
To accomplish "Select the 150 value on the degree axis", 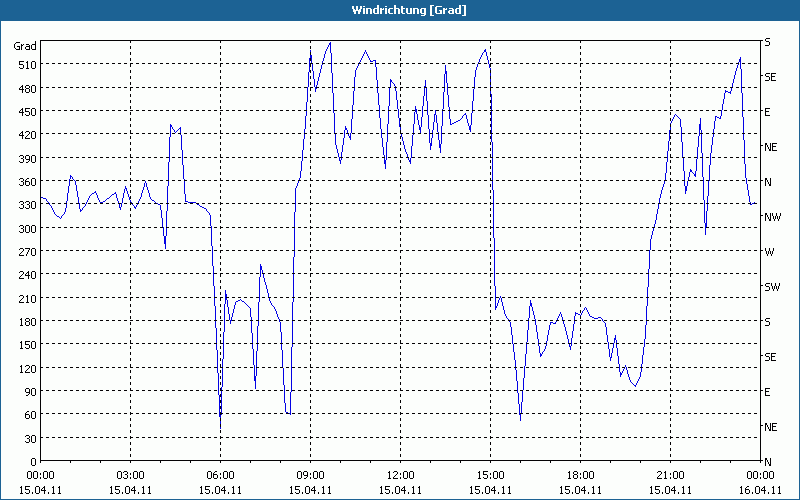I will tap(28, 345).
